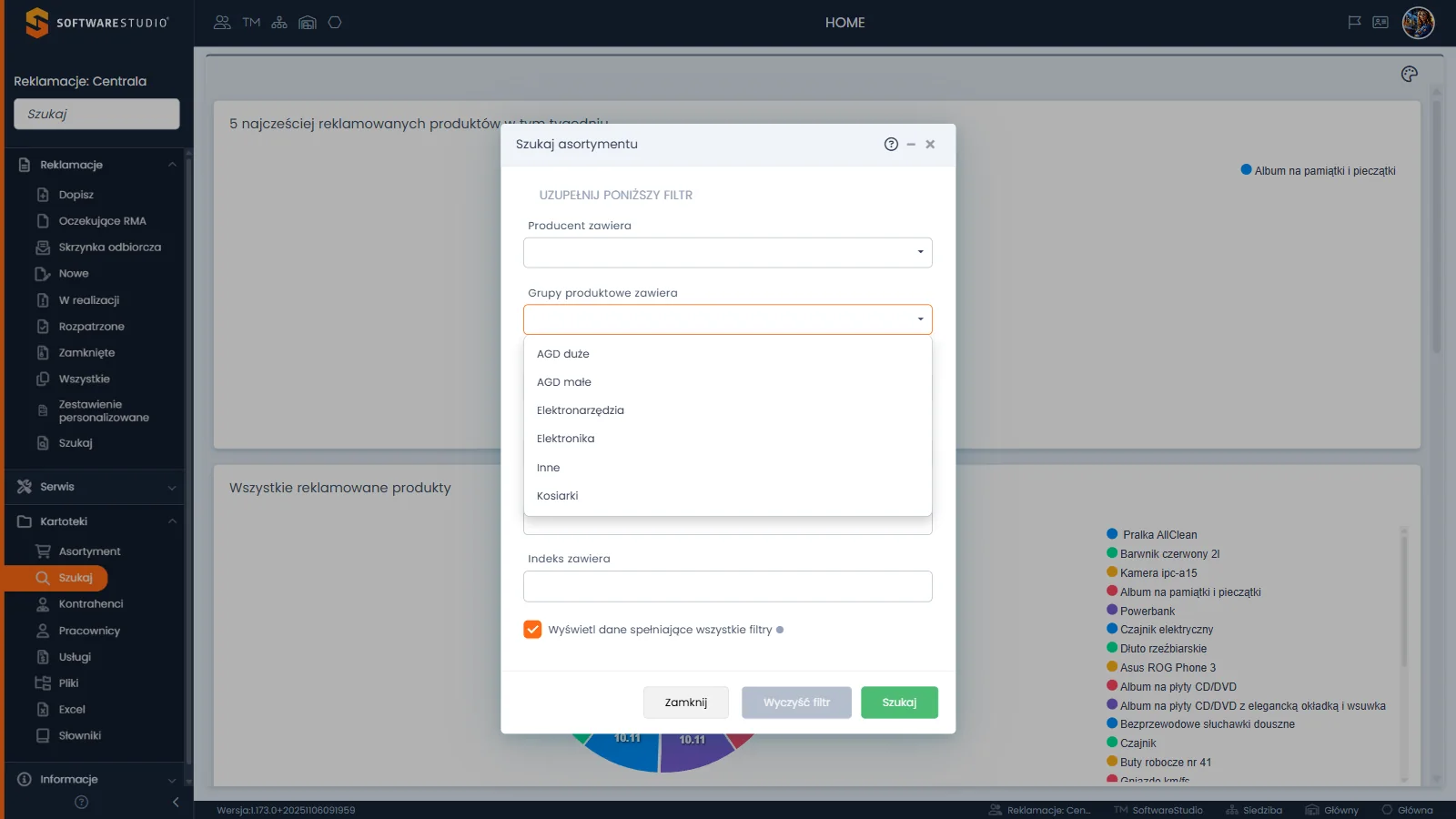Click the blue swatch for Pralka AllClean legend
This screenshot has height=819, width=1456.
[1112, 534]
